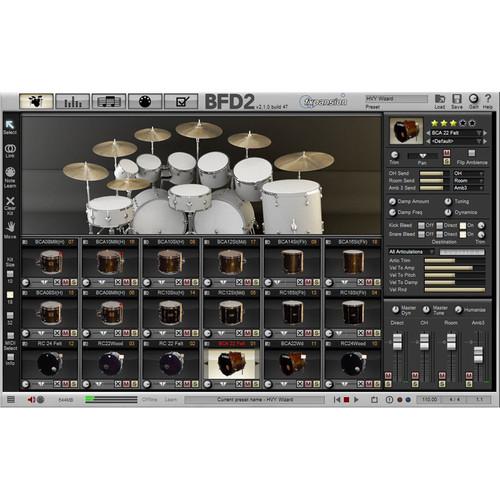The width and height of the screenshot is (500, 500).
Task: Click the fourth star rating
Action: (x=463, y=123)
